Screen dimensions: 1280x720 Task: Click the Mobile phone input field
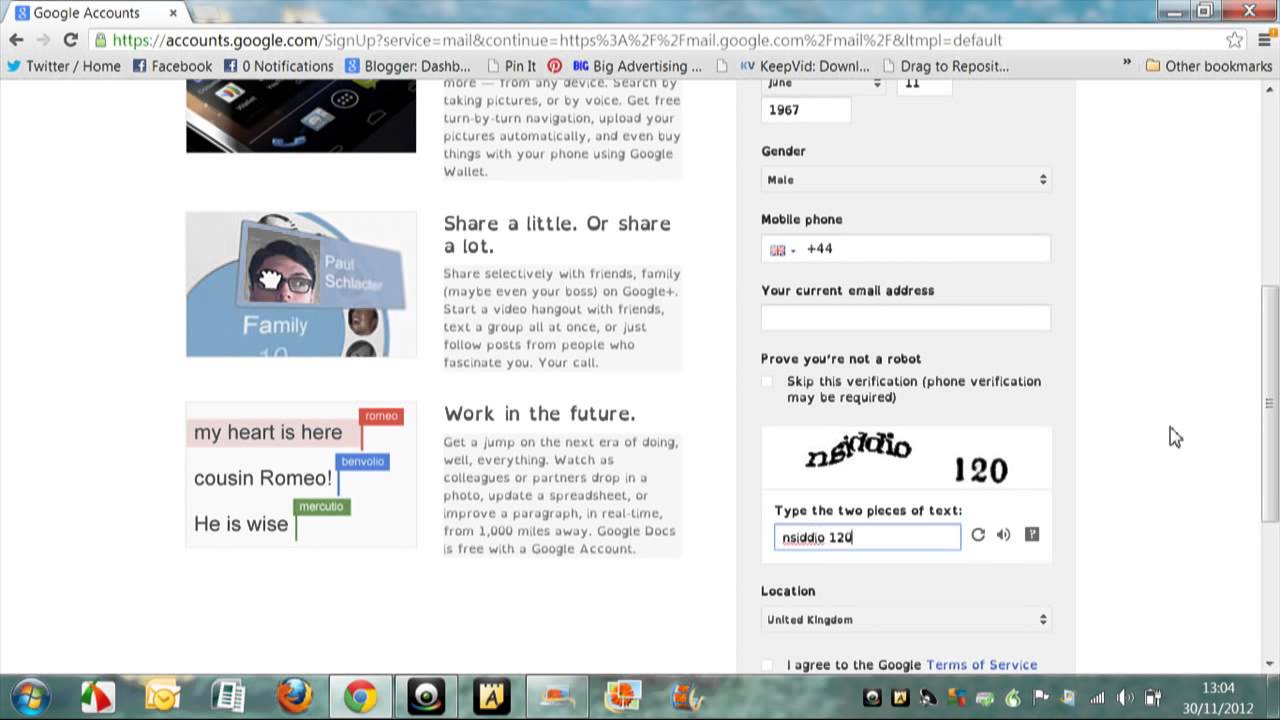(x=906, y=249)
